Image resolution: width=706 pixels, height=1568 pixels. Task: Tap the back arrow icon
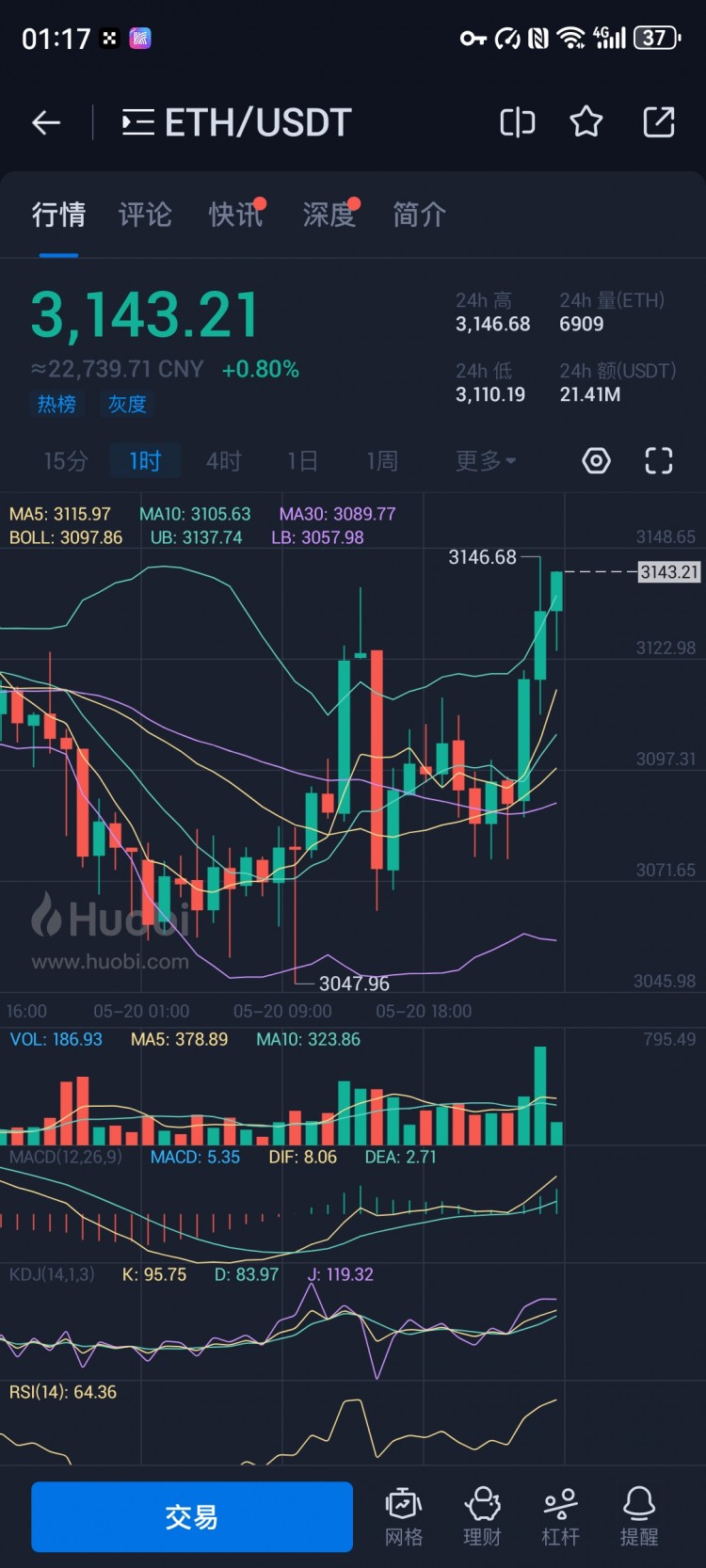[x=46, y=122]
